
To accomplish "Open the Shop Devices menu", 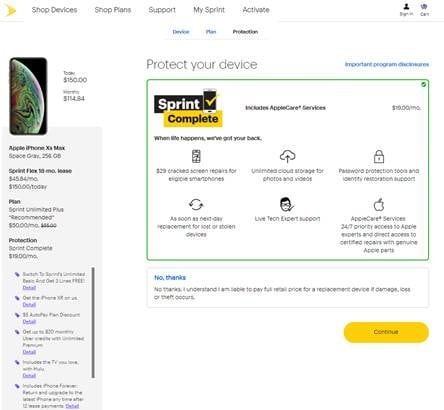I will (54, 10).
